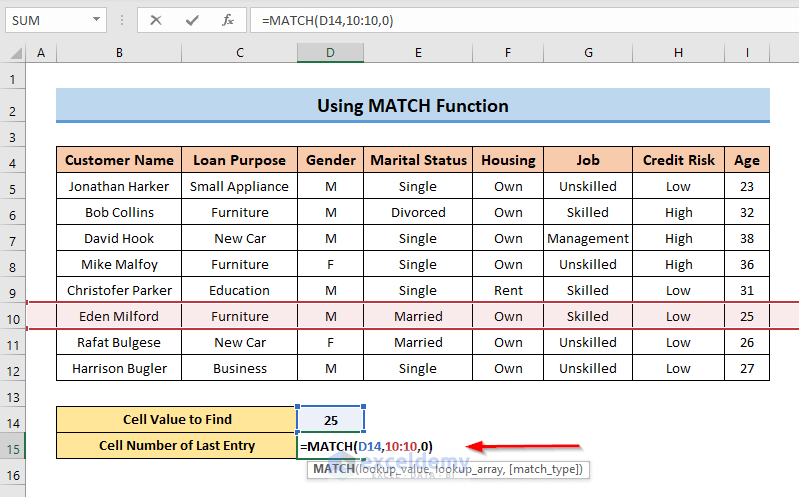Select row 4 header
The image size is (799, 497).
pos(13,160)
